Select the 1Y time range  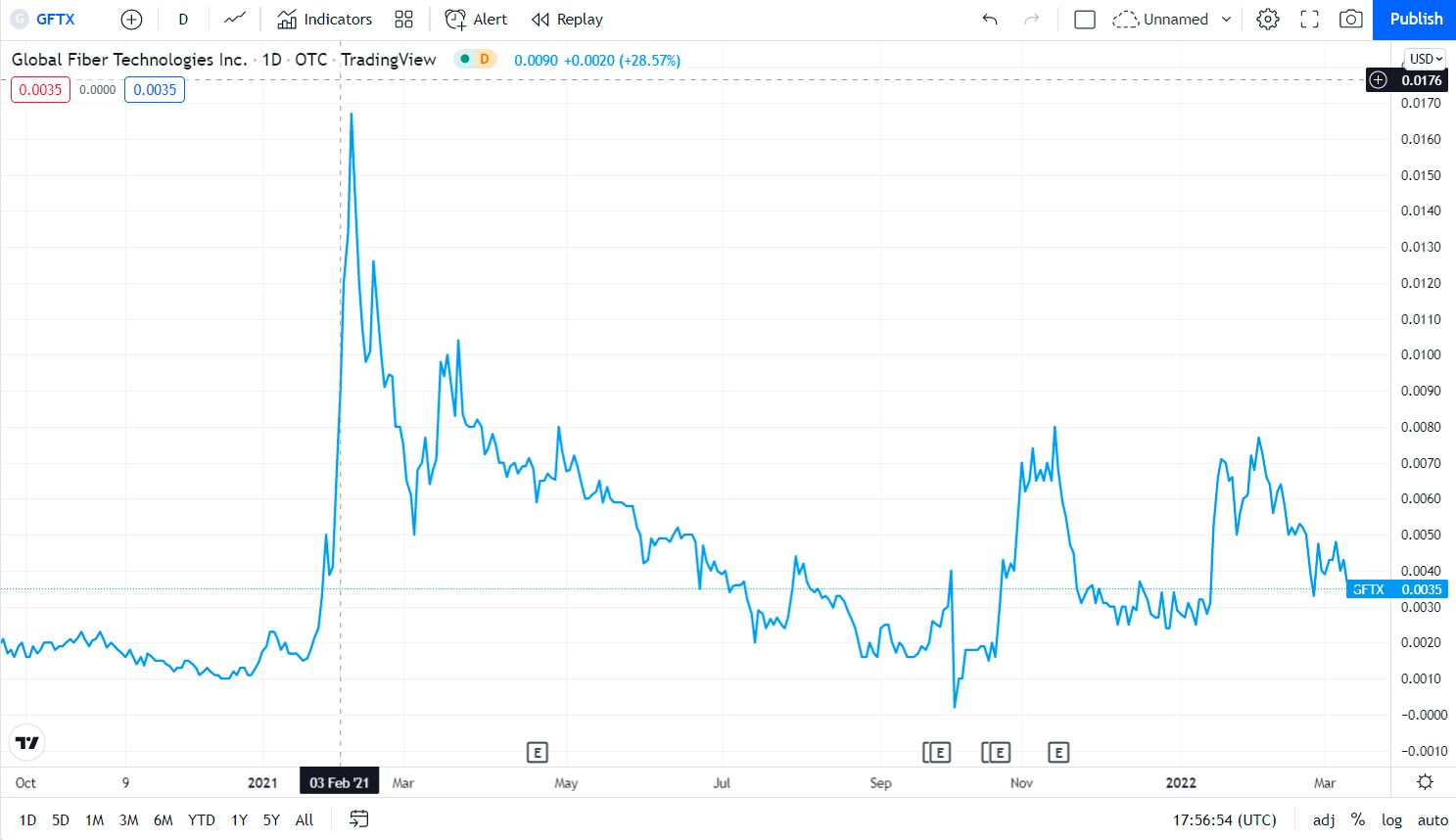[x=239, y=819]
